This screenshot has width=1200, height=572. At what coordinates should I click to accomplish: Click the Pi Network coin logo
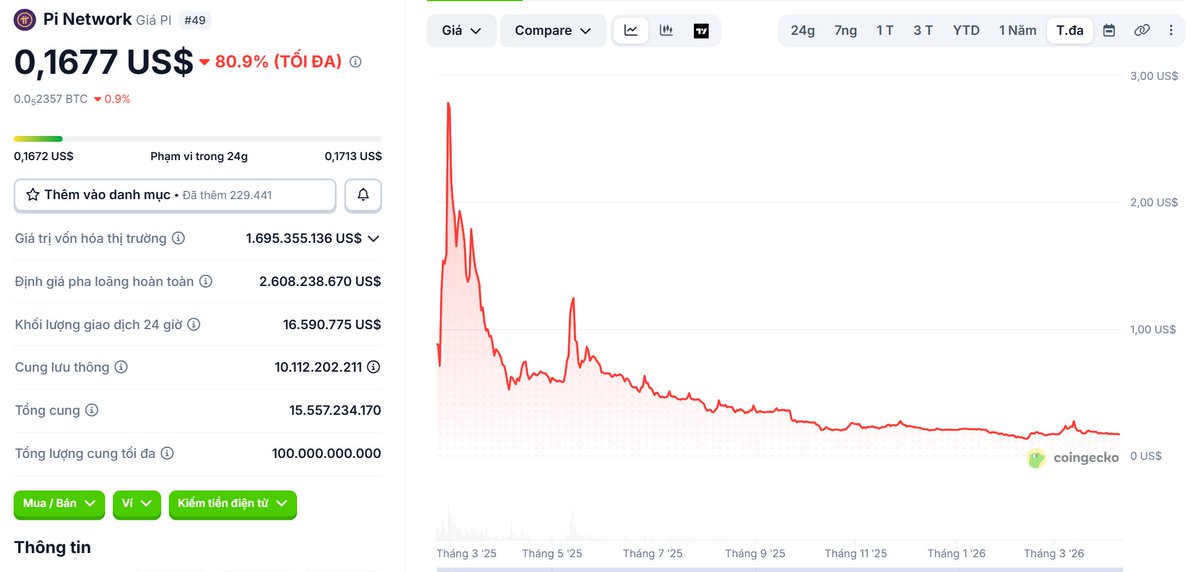[25, 19]
